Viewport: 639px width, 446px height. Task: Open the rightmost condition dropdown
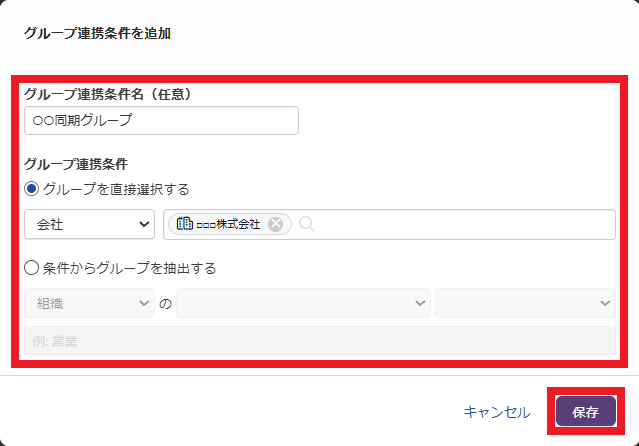pos(525,303)
